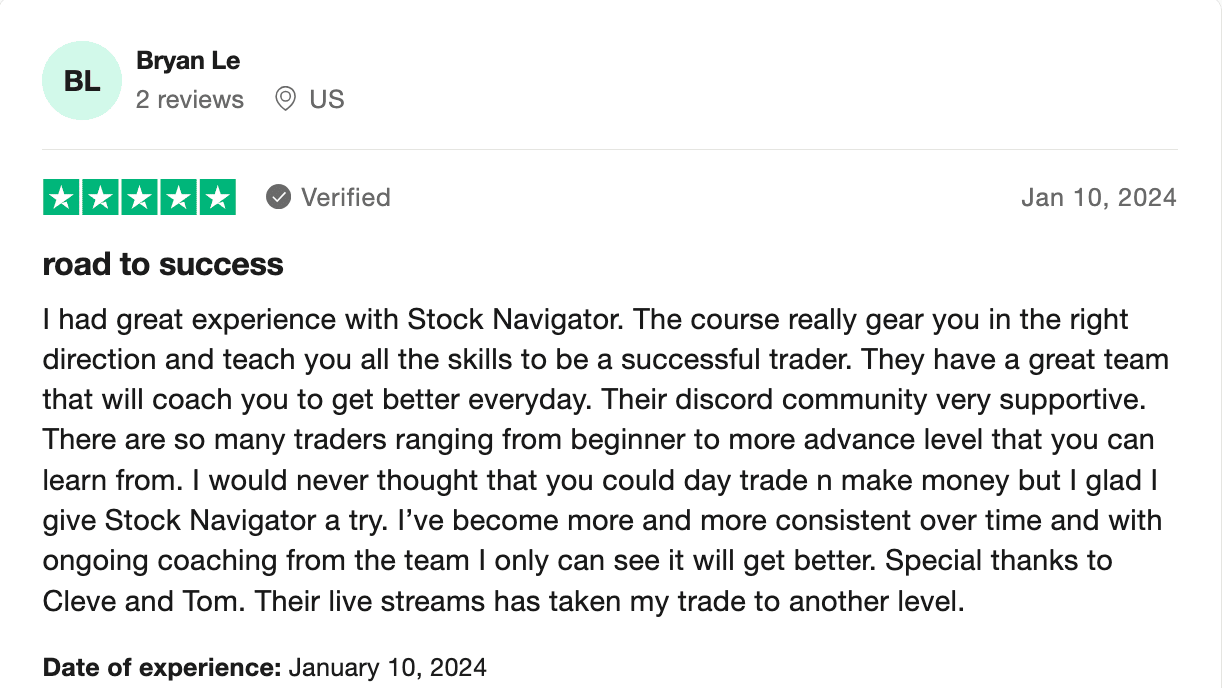The image size is (1222, 688).
Task: Click the BL avatar circle
Action: click(x=82, y=81)
